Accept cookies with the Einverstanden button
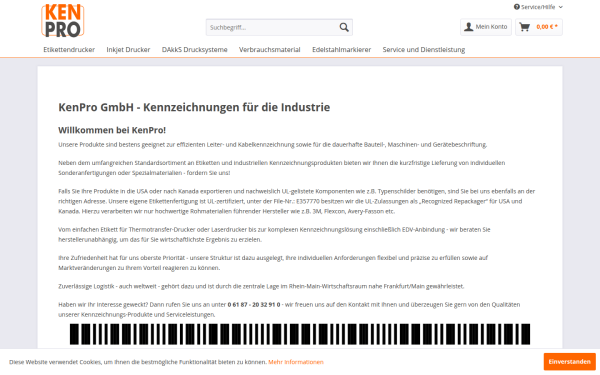Image resolution: width=600 pixels, height=375 pixels. [x=569, y=362]
